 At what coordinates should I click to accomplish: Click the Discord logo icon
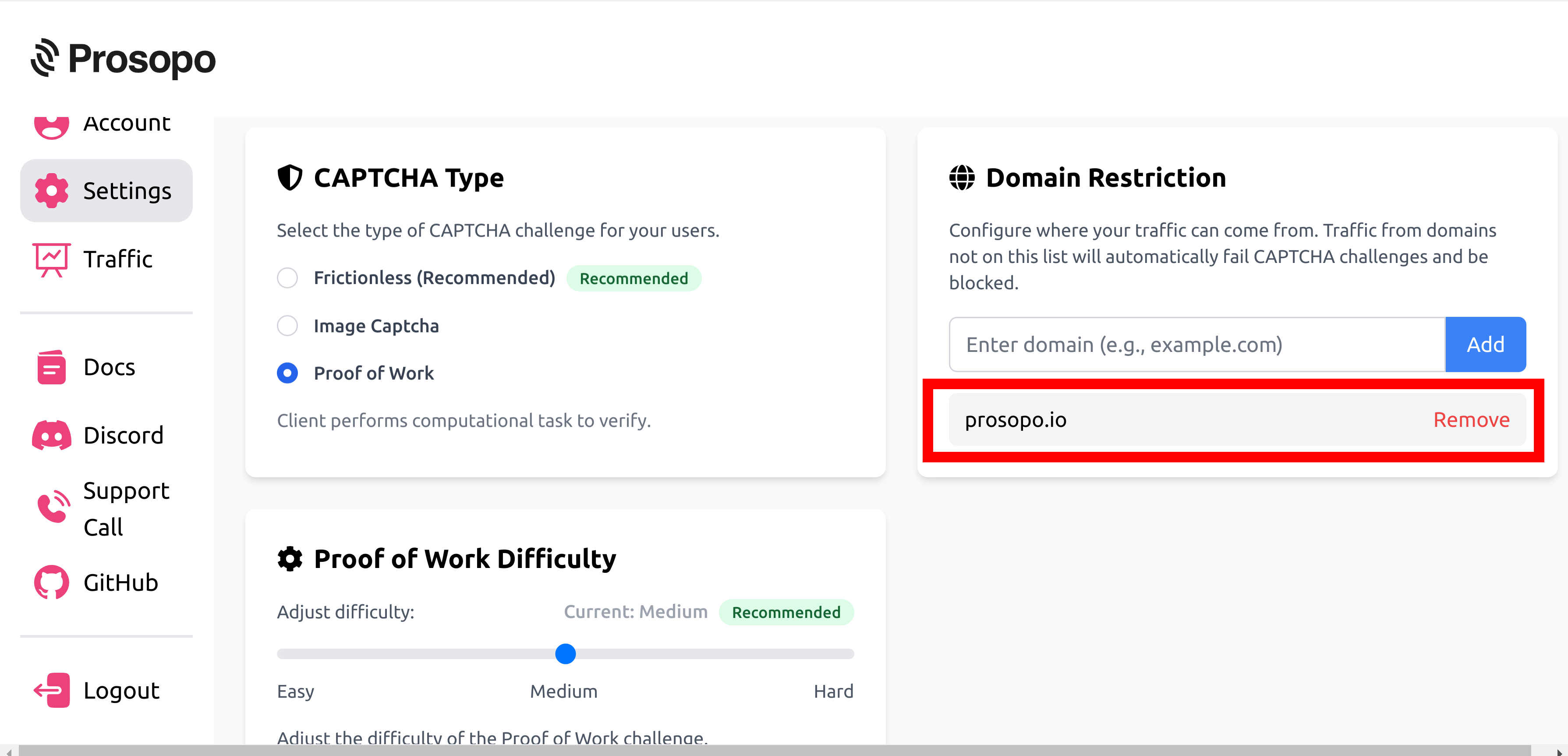pos(52,436)
